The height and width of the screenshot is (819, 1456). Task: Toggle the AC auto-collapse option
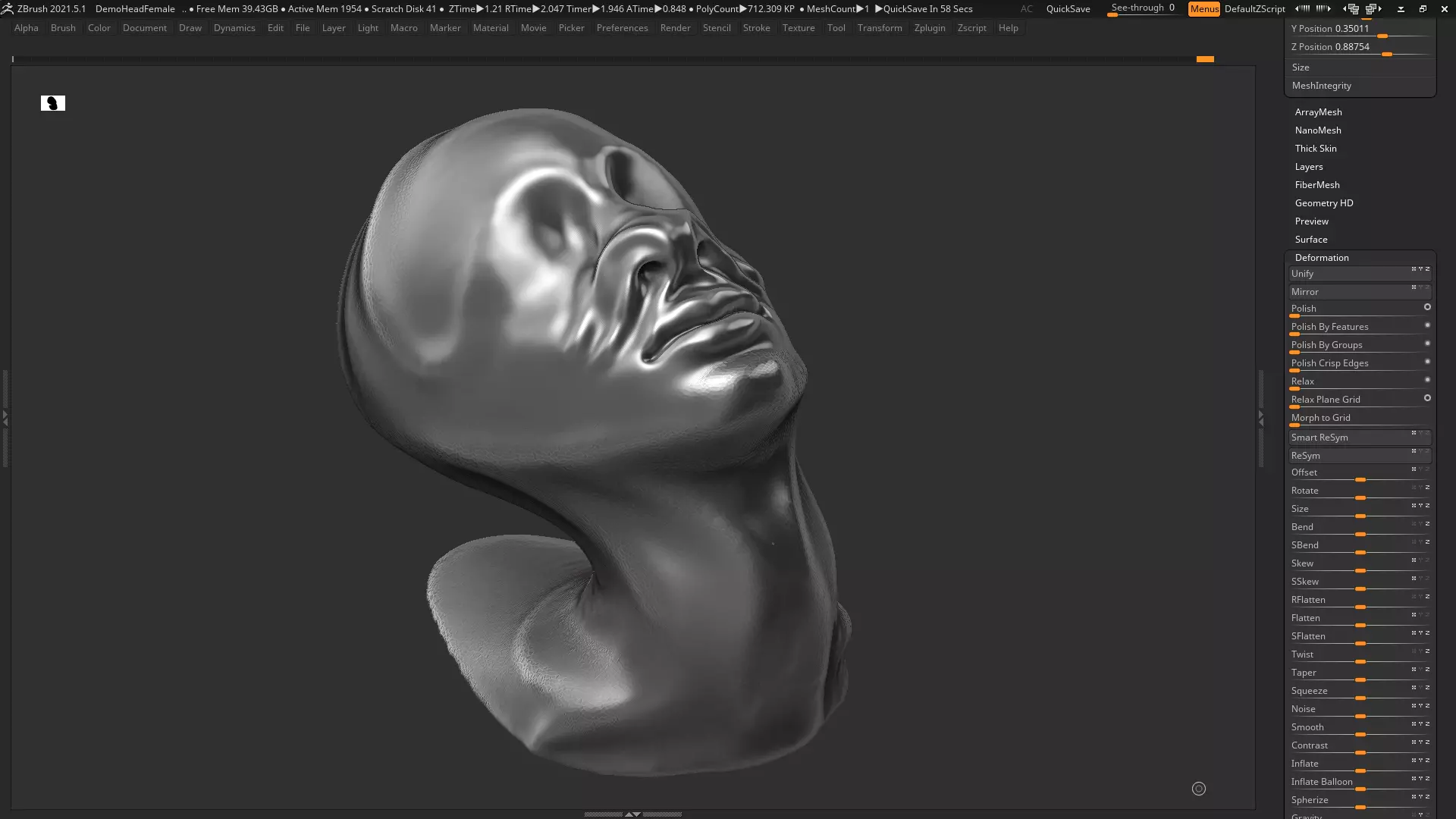coord(1026,9)
